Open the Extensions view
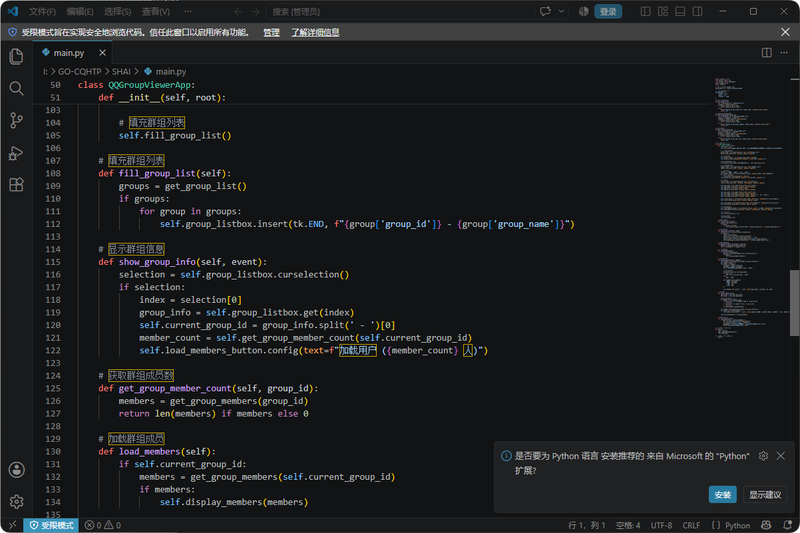 pos(16,185)
